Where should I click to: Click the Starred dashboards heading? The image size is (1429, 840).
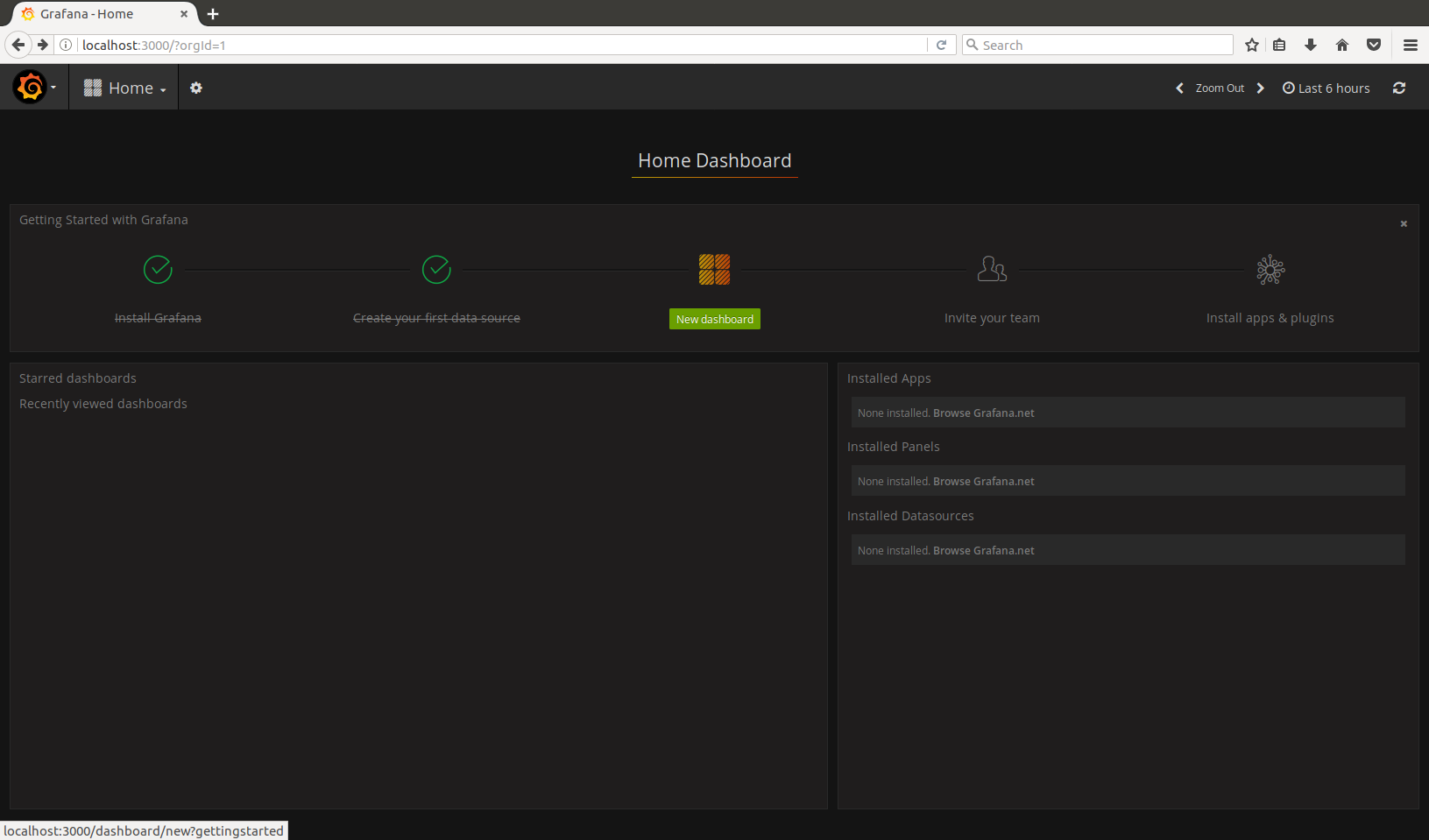click(78, 378)
